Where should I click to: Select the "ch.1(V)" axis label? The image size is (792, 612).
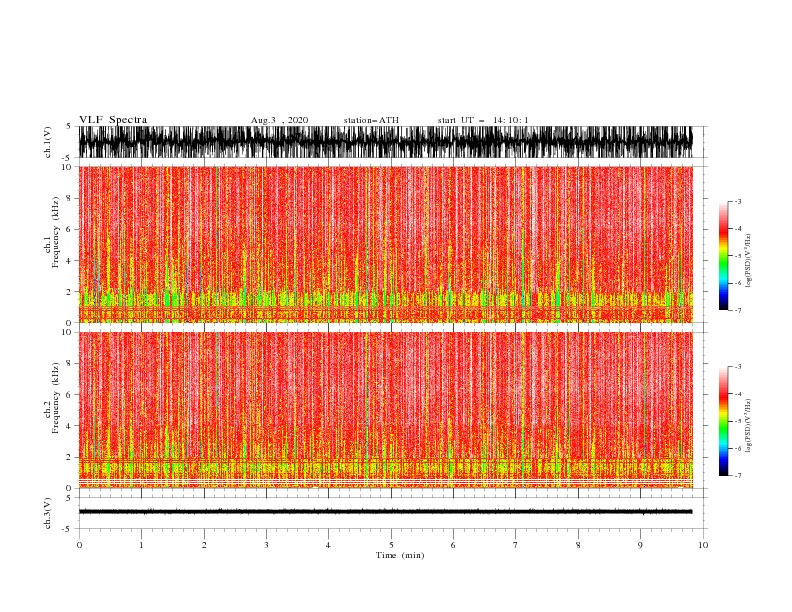point(48,142)
